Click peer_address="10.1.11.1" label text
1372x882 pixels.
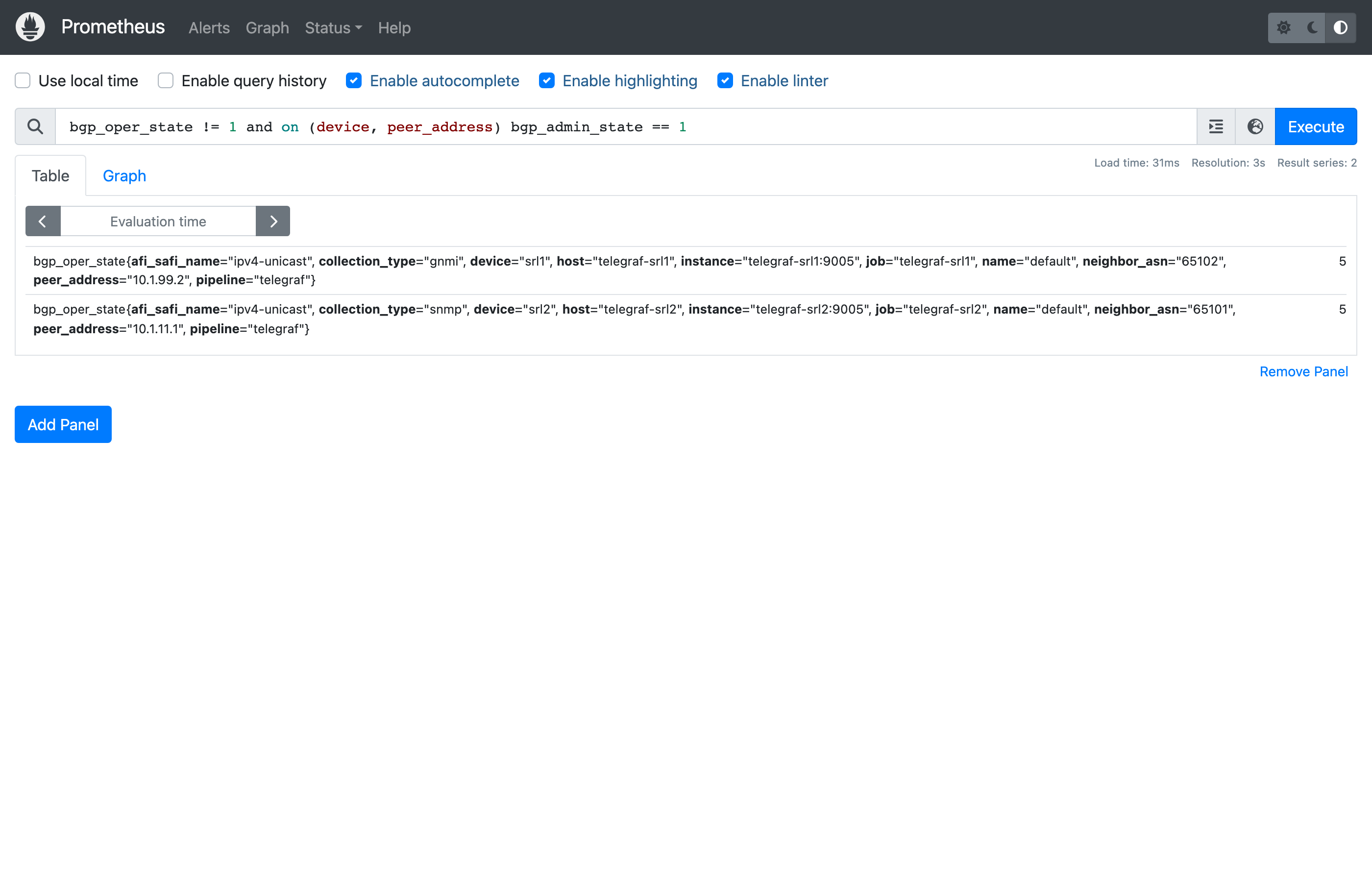tap(109, 329)
